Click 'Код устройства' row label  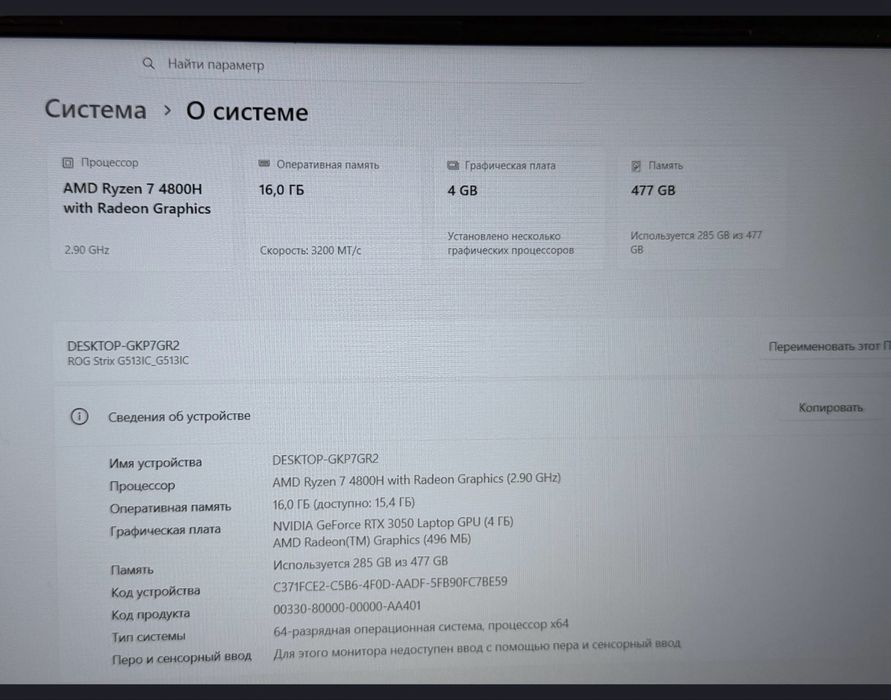(x=156, y=591)
